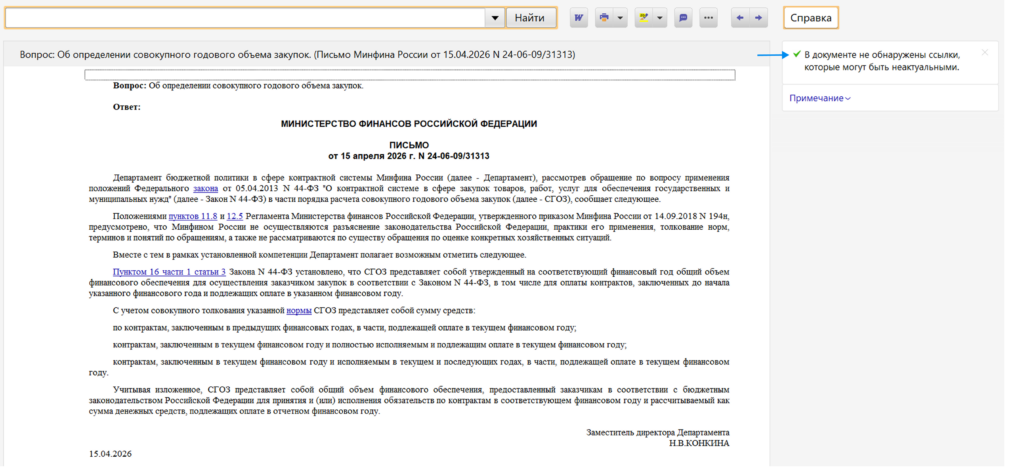The image size is (1024, 472).
Task: Click the Найти search button
Action: tap(530, 18)
